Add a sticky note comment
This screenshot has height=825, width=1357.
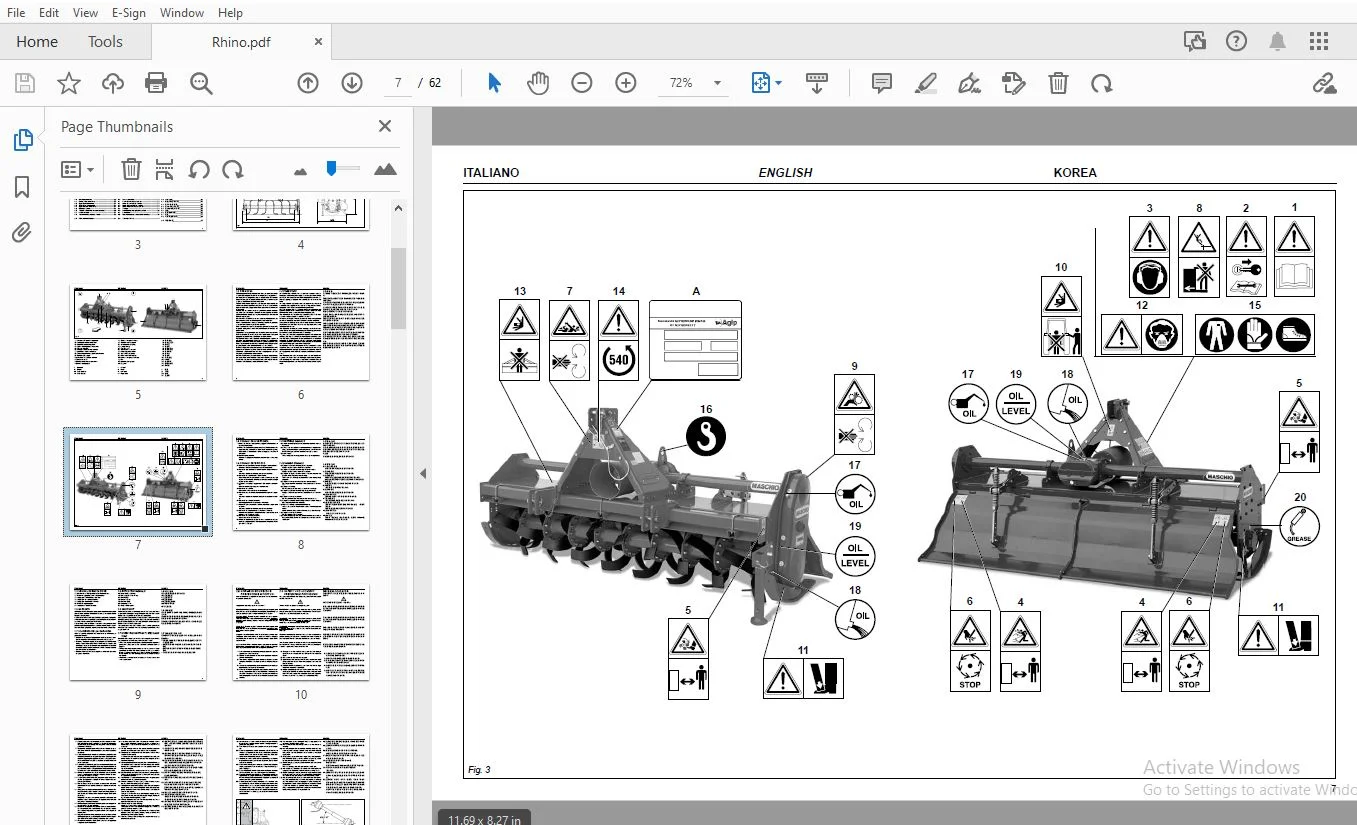882,83
